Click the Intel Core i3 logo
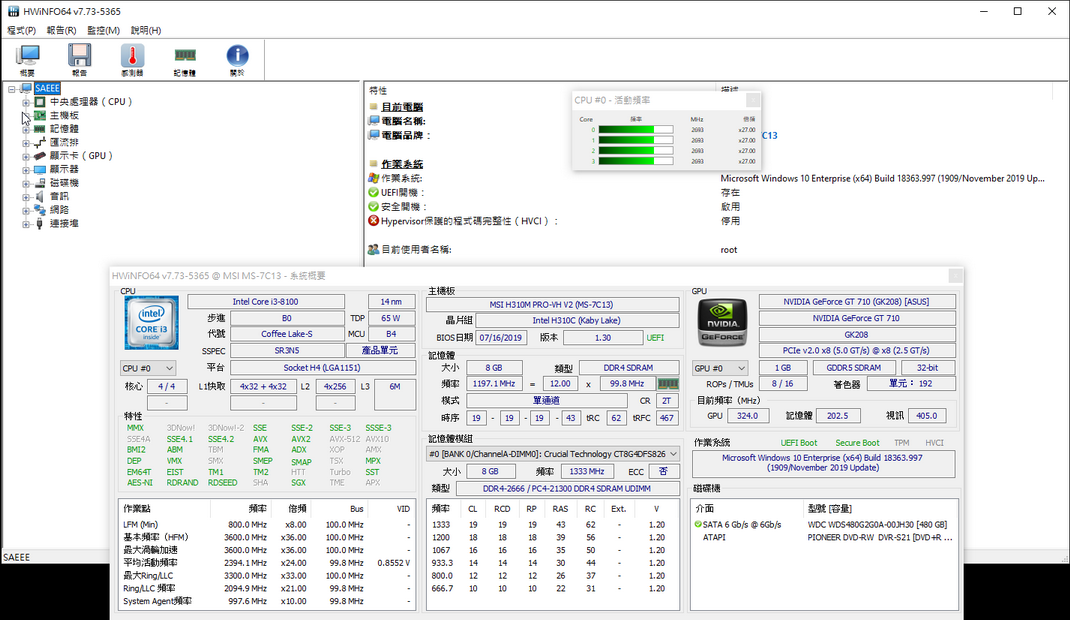Viewport: 1070px width, 620px height. [152, 322]
